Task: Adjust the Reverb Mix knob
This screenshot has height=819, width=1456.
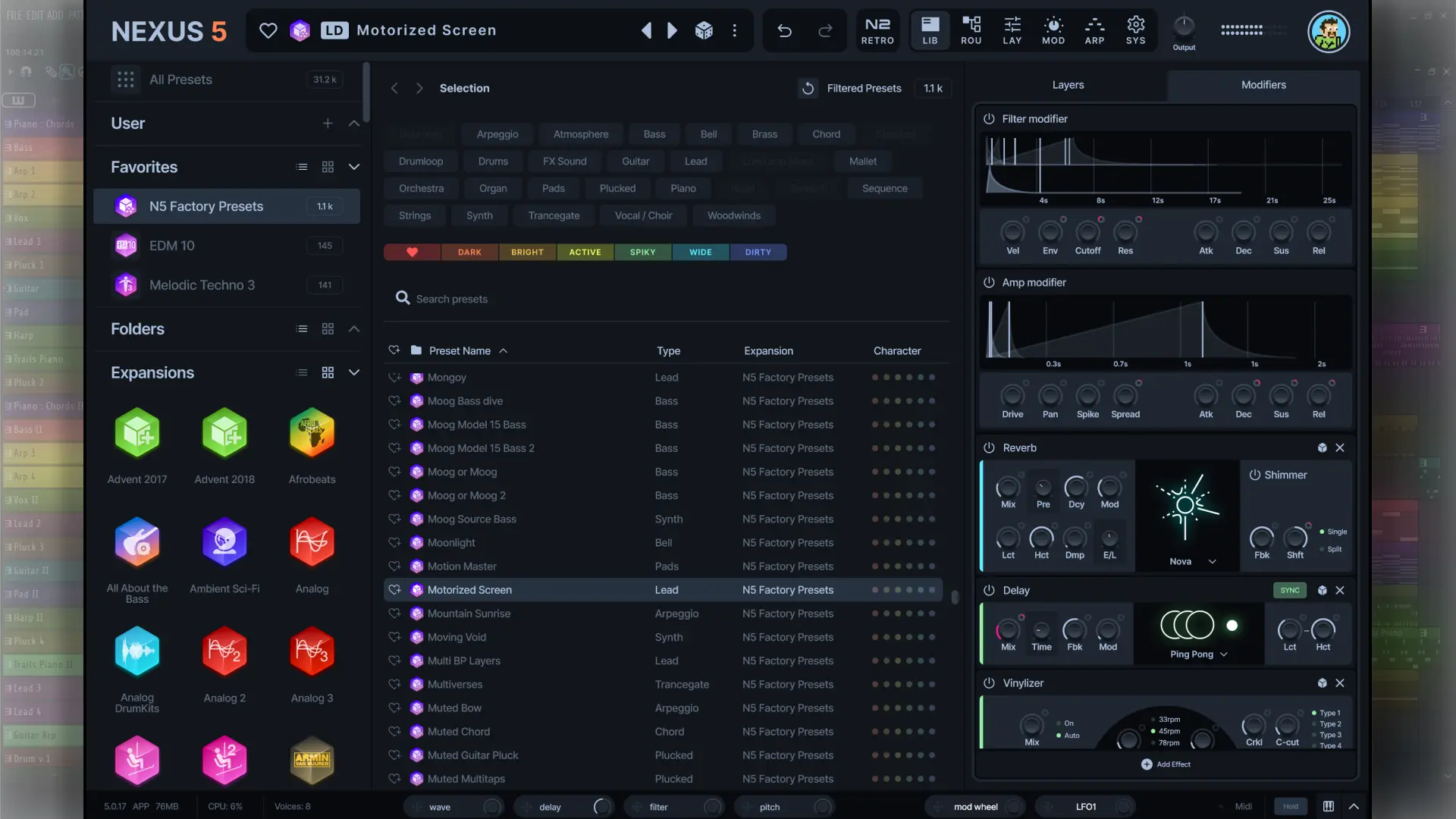Action: tap(1008, 487)
